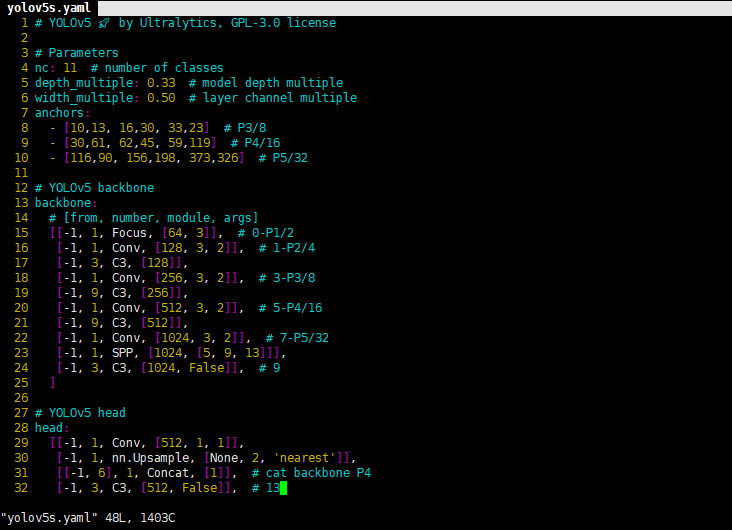Click the rocket emoji in line 1
The image size is (732, 530).
pos(104,23)
